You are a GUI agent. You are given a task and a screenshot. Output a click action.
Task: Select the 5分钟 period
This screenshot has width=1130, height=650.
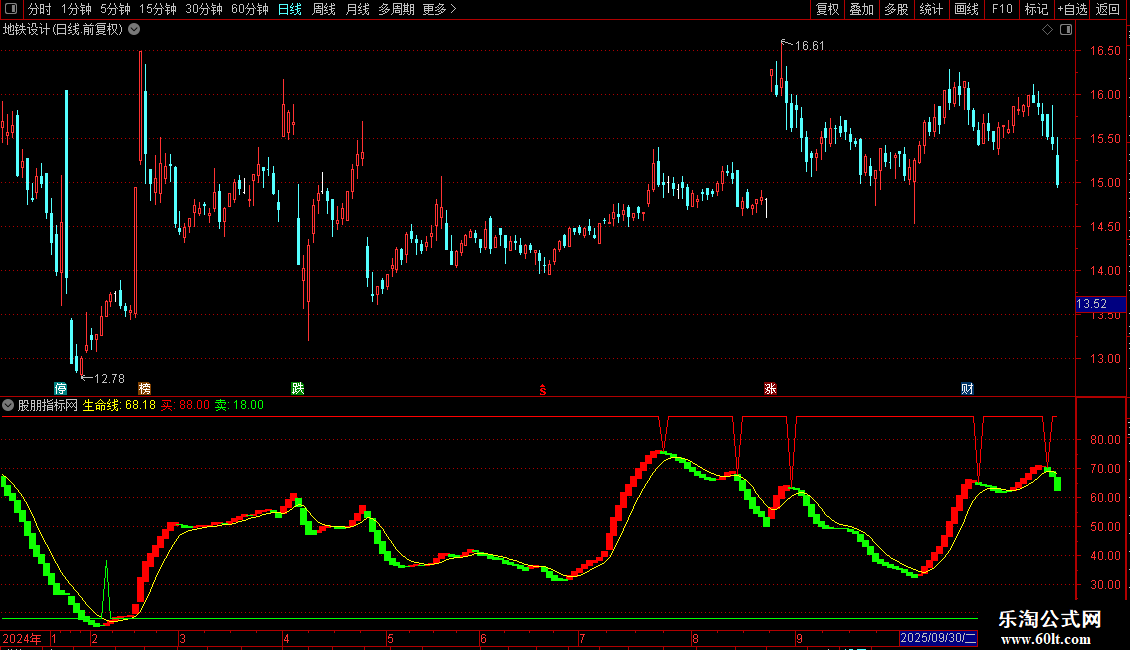(115, 9)
